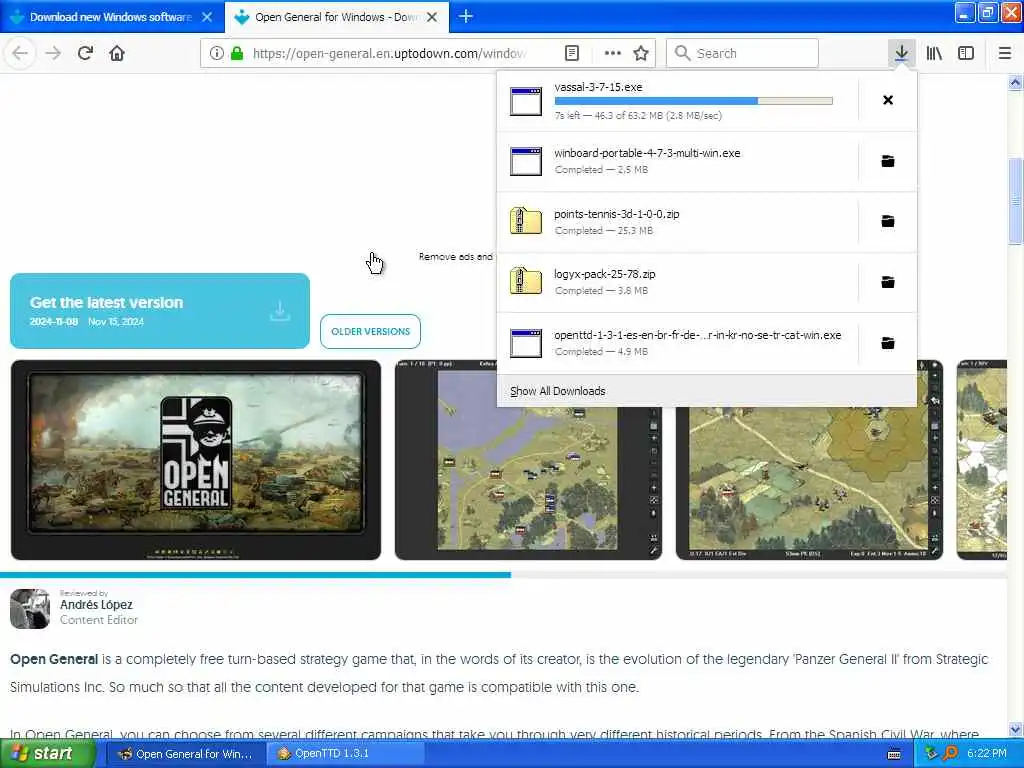Viewport: 1024px width, 768px height.
Task: Click the openttd exe file icon
Action: point(526,342)
